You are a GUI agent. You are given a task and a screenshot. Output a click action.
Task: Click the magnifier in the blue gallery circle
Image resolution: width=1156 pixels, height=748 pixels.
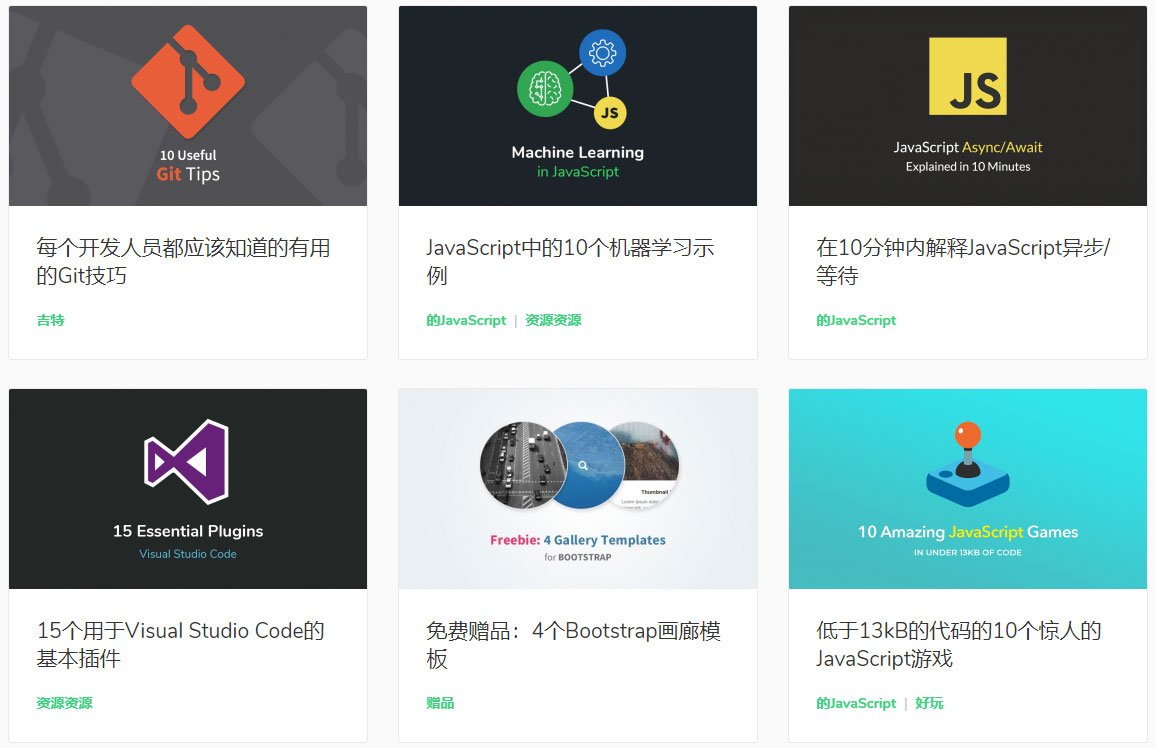click(x=582, y=466)
